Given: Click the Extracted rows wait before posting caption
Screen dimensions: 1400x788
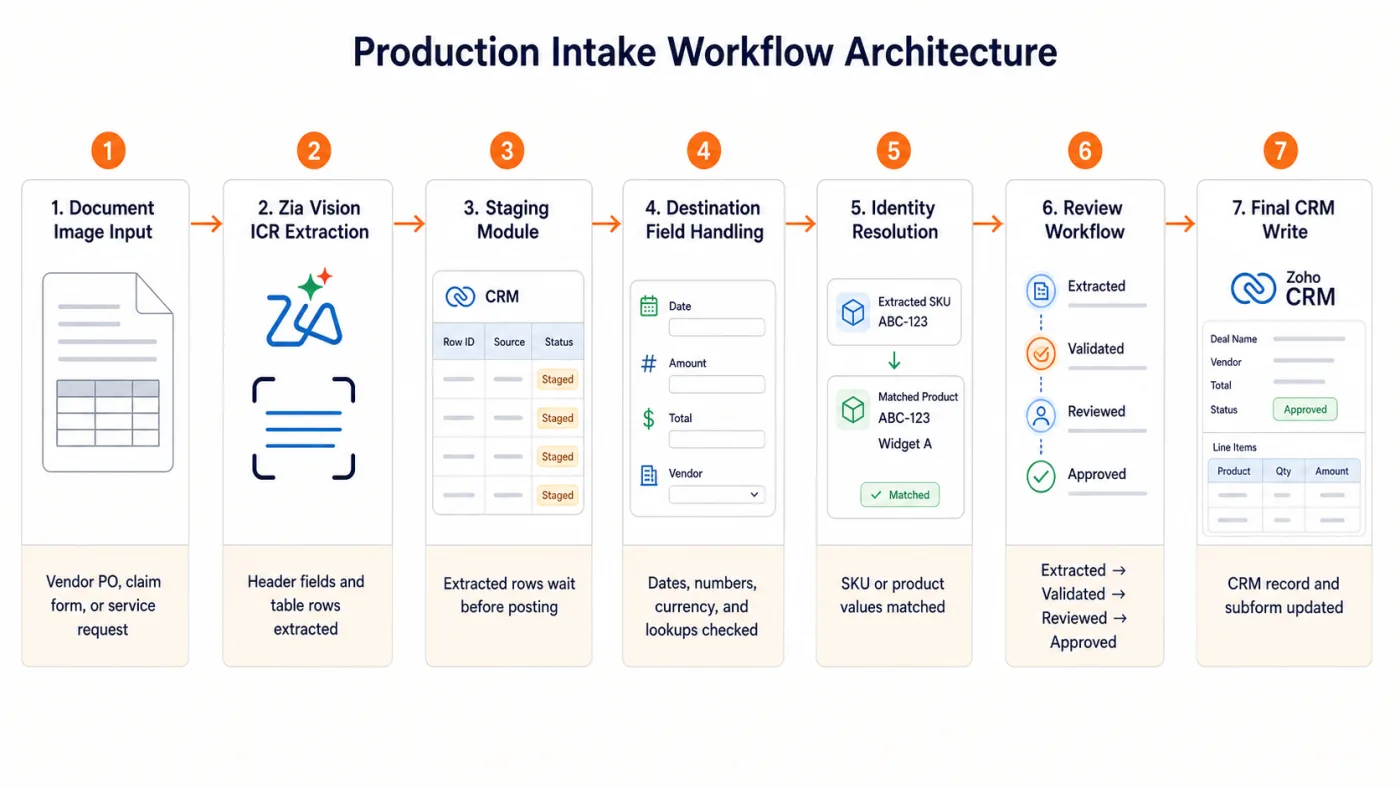Looking at the screenshot, I should coord(509,595).
